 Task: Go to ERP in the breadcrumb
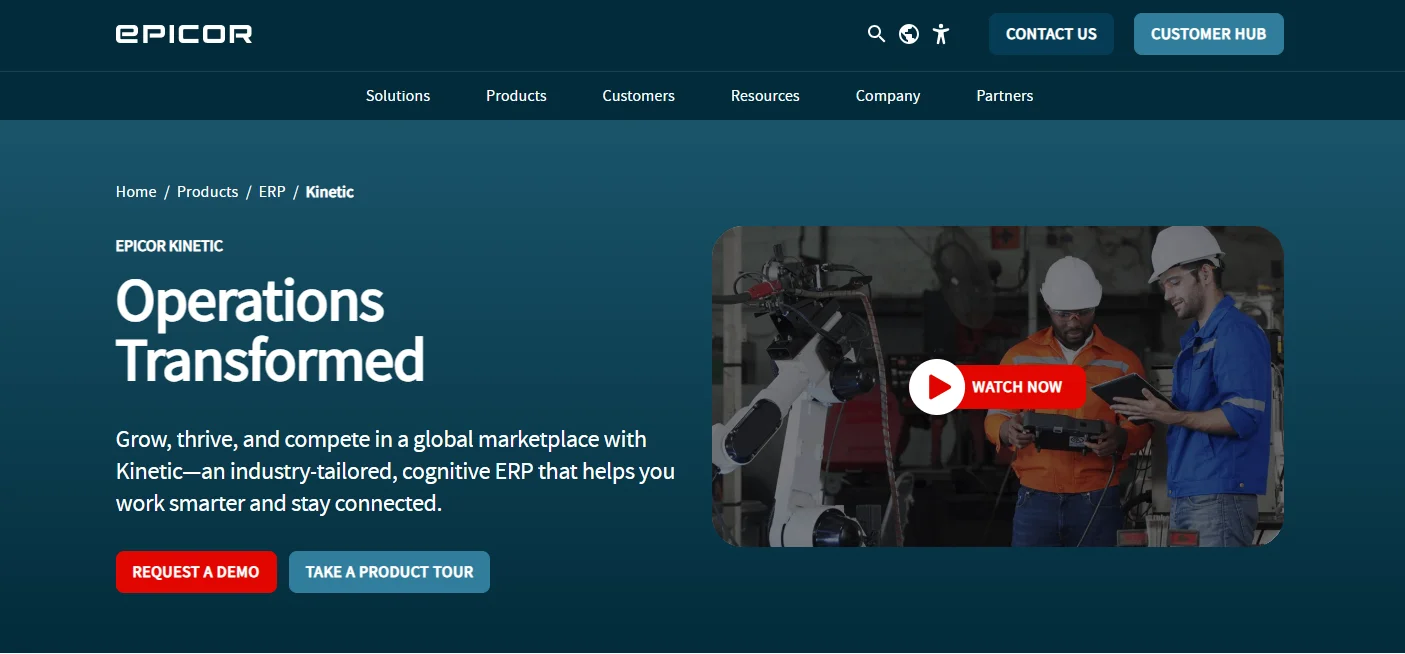(x=272, y=192)
